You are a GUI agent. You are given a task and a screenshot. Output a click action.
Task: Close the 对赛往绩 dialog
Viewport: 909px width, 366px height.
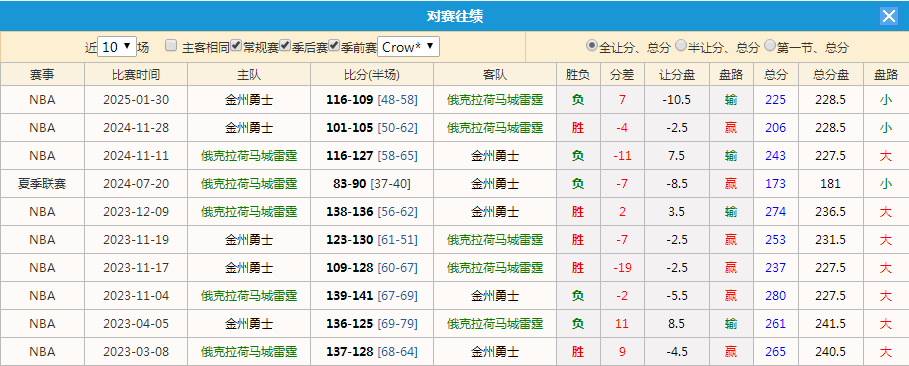pyautogui.click(x=889, y=16)
